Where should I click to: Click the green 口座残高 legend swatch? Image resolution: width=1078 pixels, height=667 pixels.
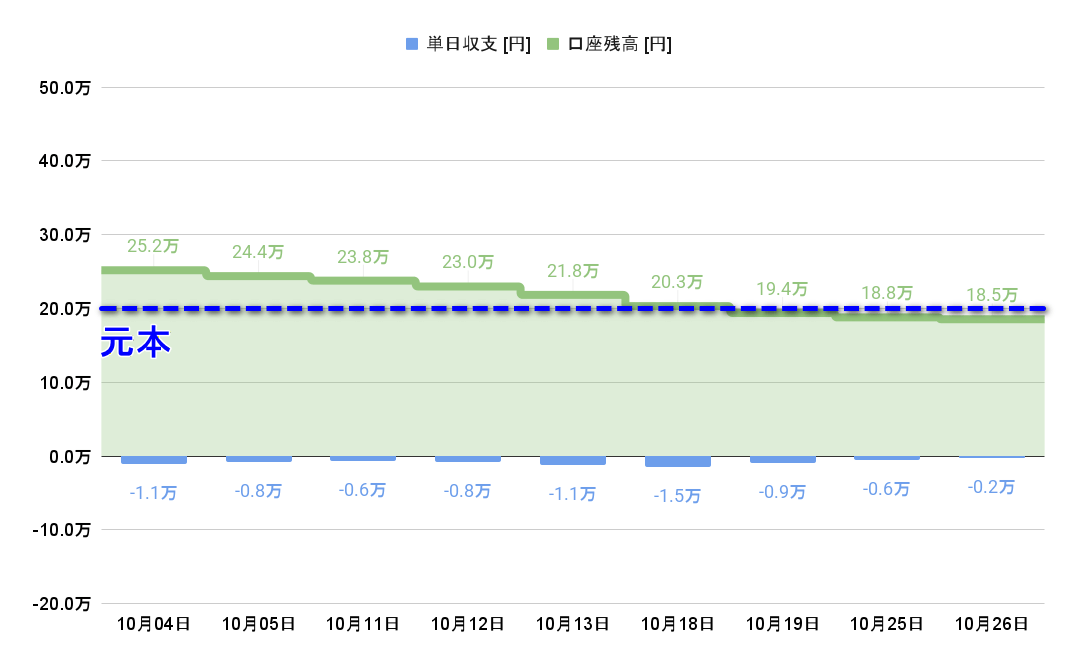pyautogui.click(x=554, y=44)
